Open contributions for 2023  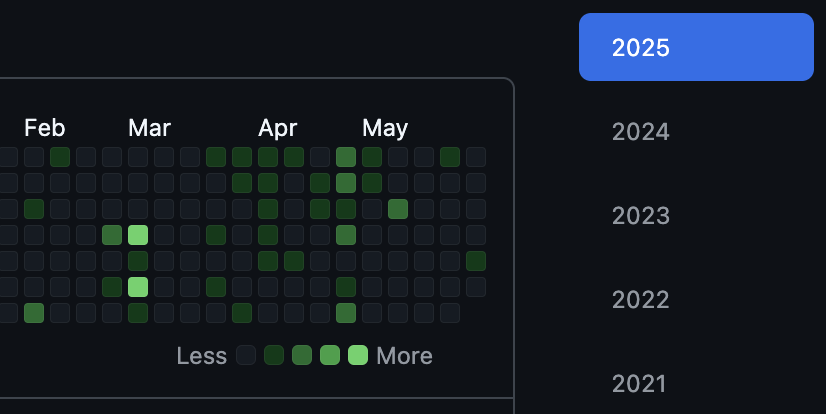641,216
